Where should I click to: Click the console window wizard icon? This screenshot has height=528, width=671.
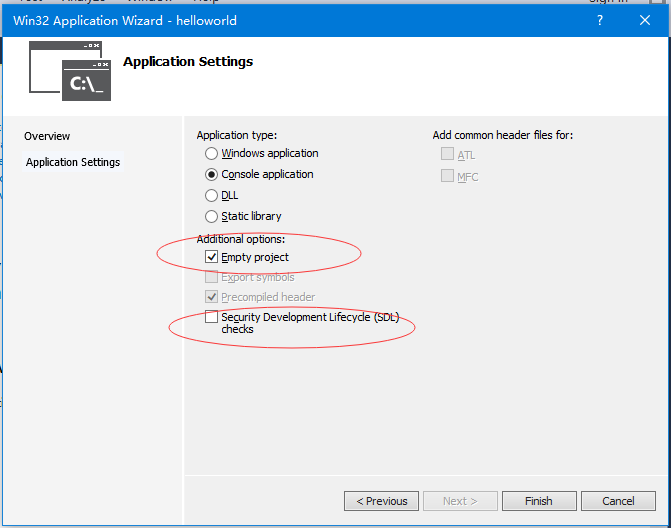pos(70,71)
